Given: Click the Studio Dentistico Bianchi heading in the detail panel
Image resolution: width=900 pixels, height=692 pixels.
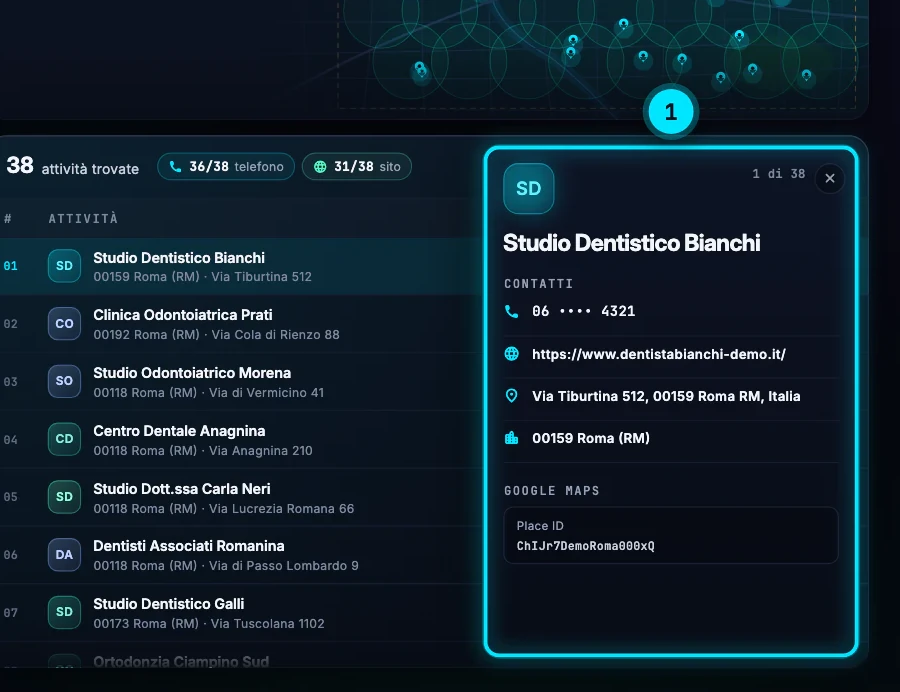Looking at the screenshot, I should coord(632,243).
